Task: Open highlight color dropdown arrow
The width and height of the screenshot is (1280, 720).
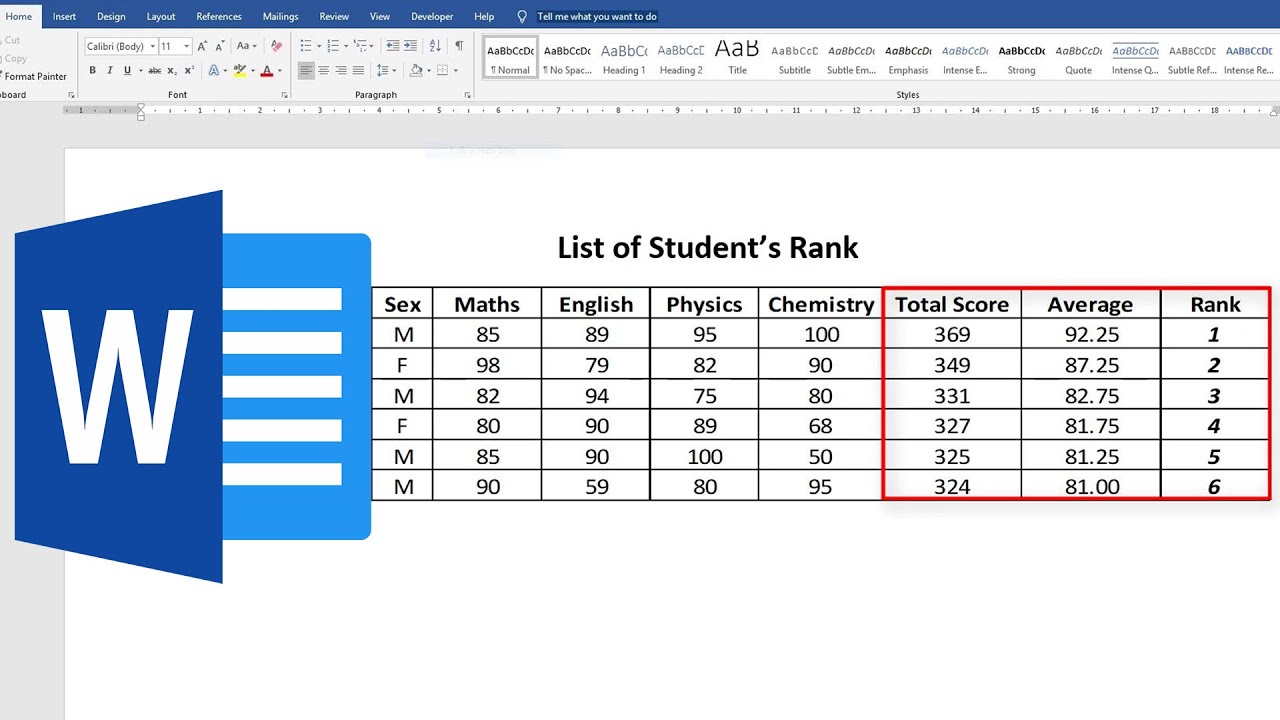Action: coord(251,71)
